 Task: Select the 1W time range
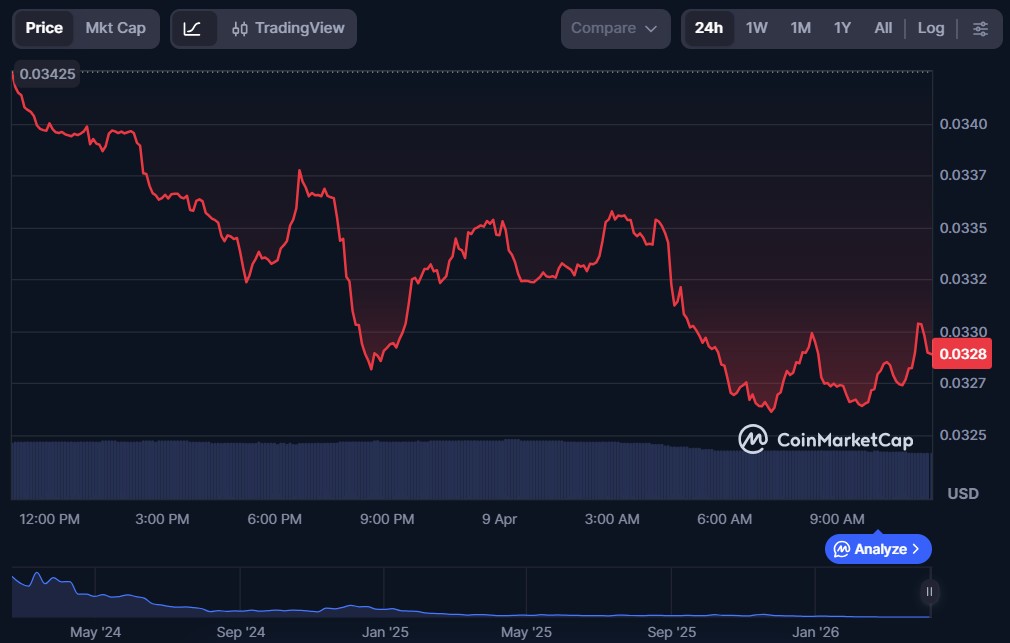click(757, 28)
